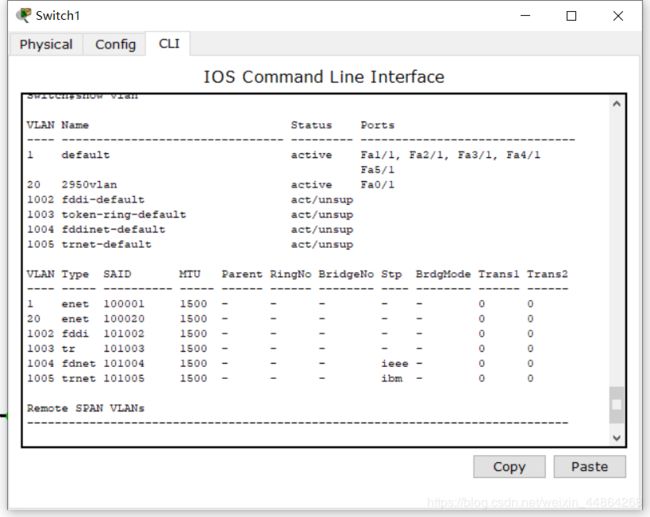Switch to the Physical tab
The height and width of the screenshot is (517, 650).
point(46,44)
